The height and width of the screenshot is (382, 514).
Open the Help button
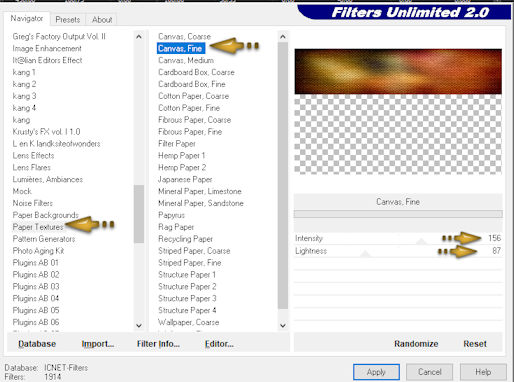[483, 372]
